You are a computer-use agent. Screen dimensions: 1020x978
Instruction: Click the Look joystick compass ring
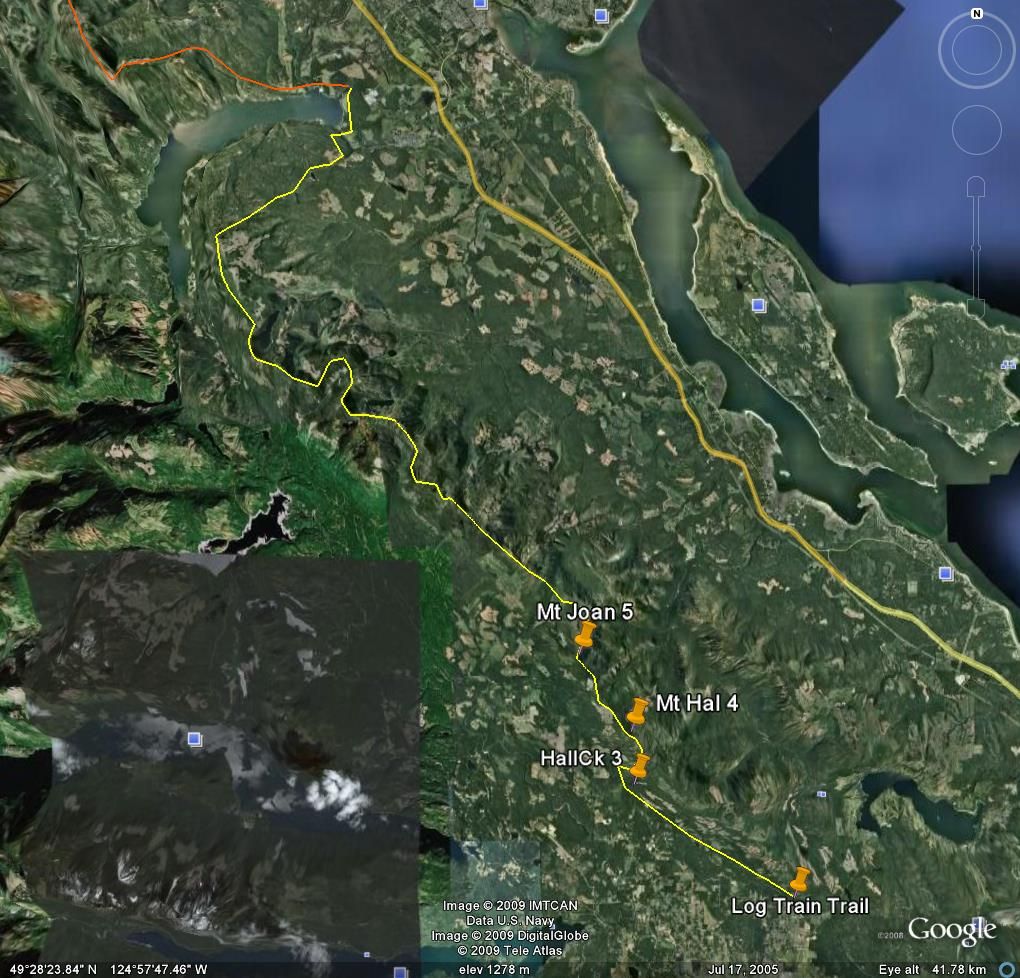click(x=977, y=51)
